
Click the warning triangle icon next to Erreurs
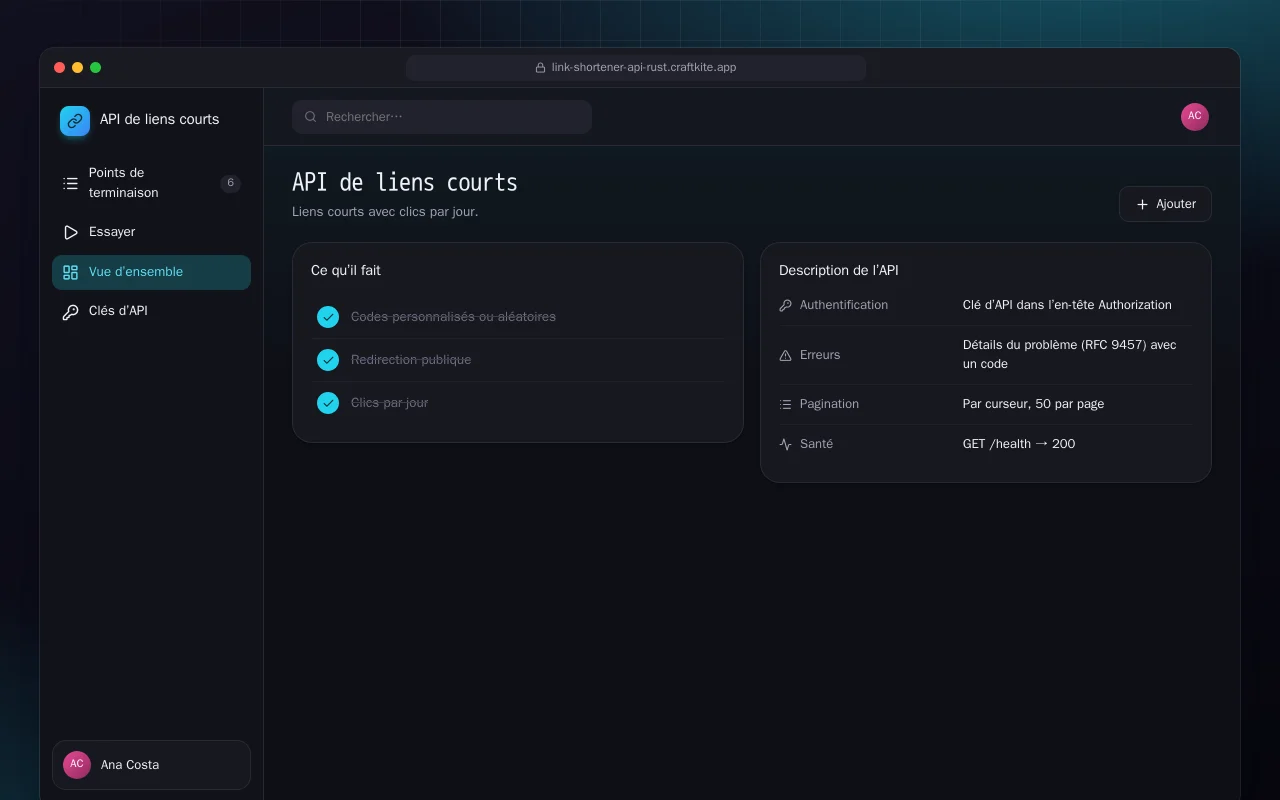(x=785, y=355)
